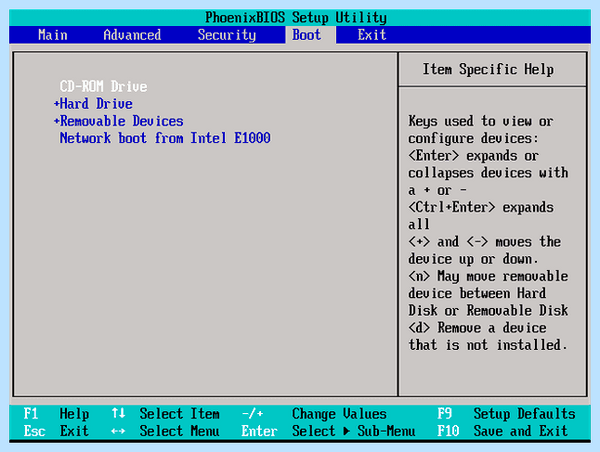Select the Hard Drive boot entry
600x452 pixels.
click(x=96, y=103)
